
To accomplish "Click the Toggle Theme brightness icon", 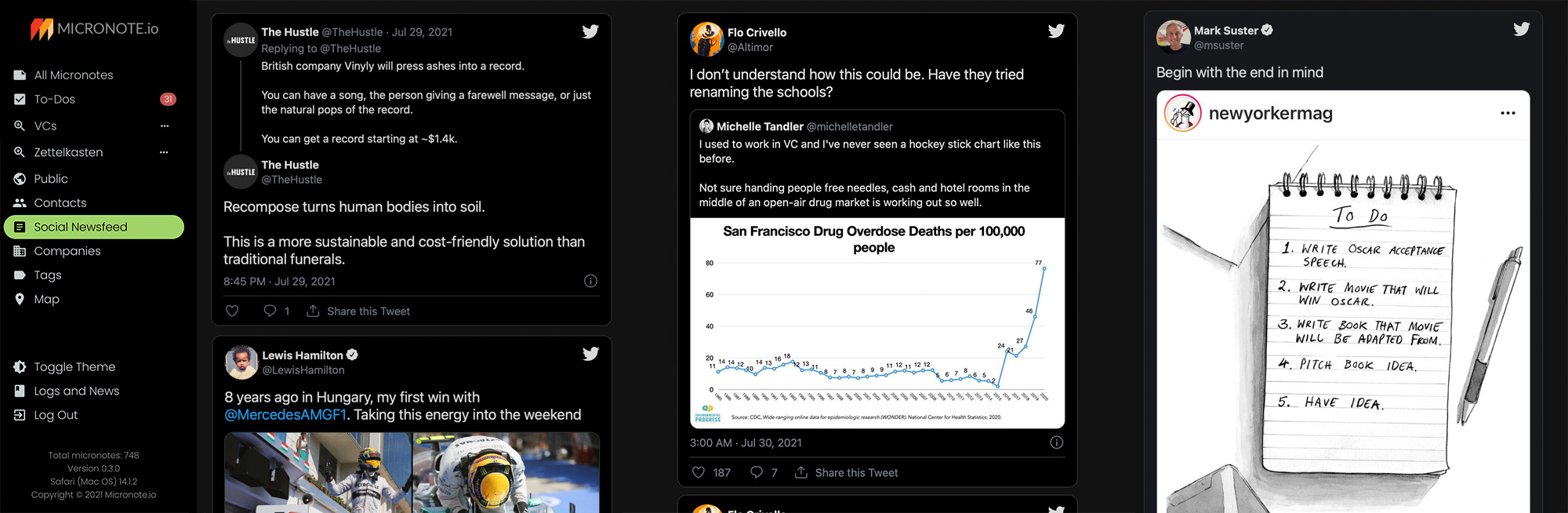I will (20, 367).
